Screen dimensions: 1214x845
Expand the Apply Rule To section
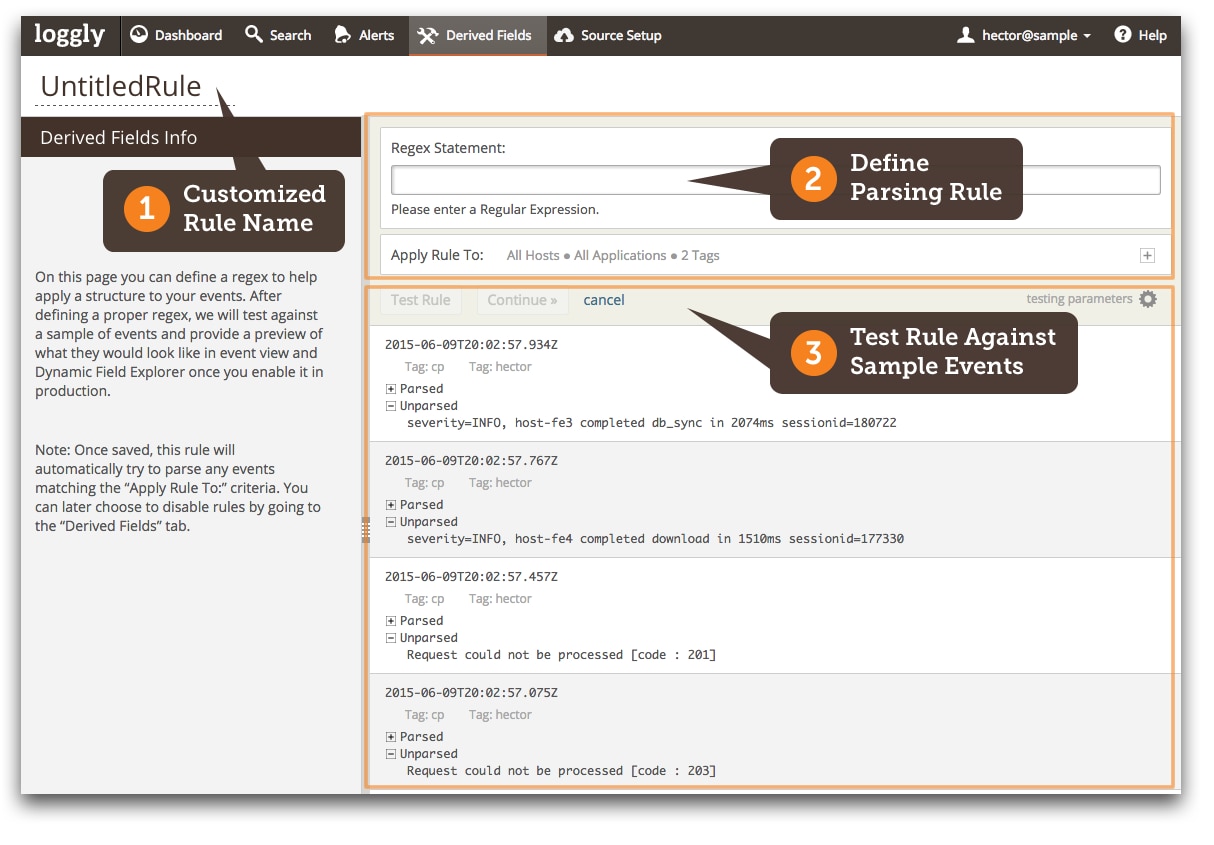pos(1147,256)
